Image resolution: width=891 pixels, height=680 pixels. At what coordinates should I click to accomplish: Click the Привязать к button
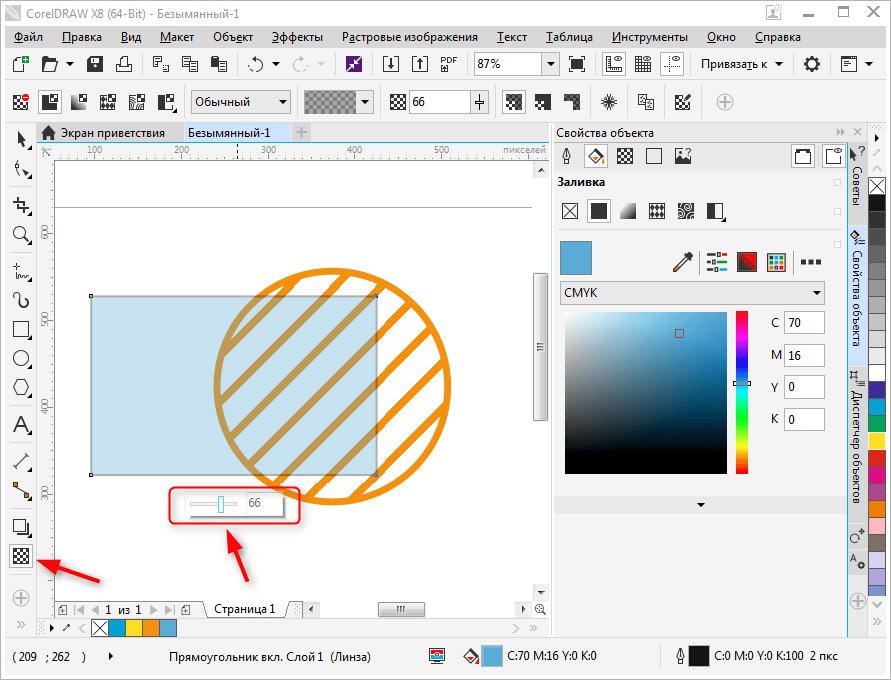click(741, 64)
